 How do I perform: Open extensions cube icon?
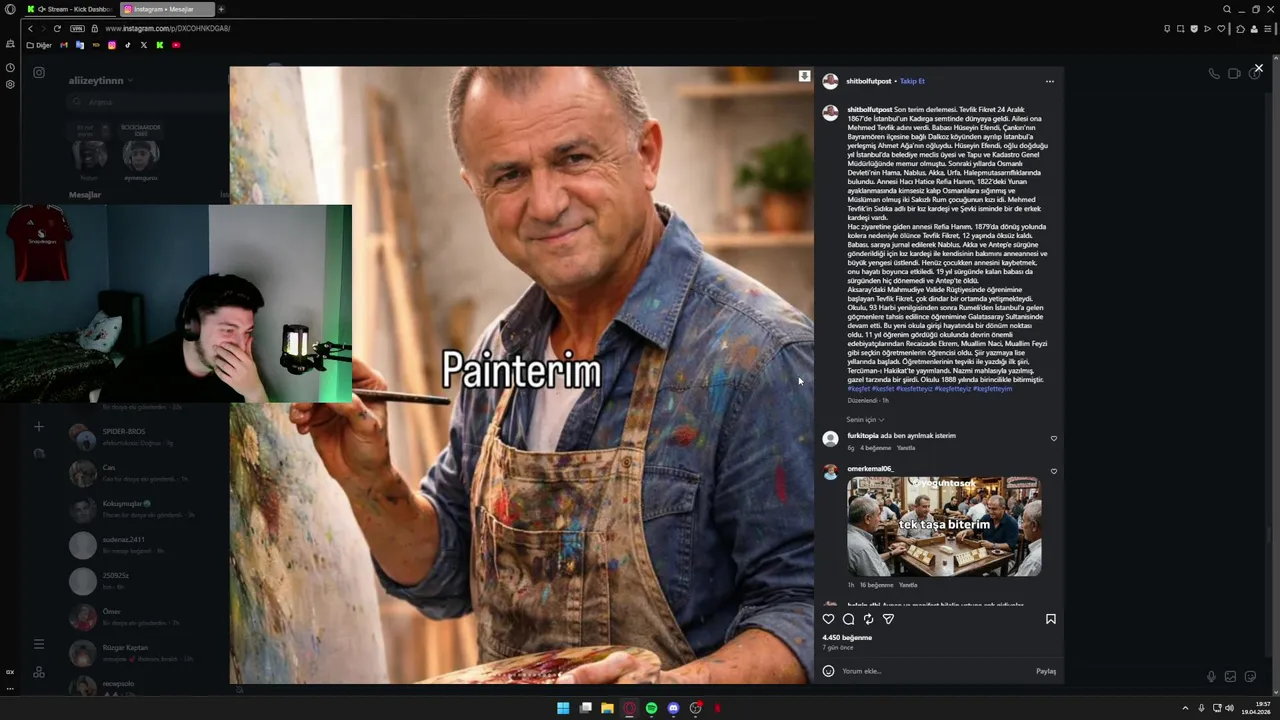coord(1240,28)
